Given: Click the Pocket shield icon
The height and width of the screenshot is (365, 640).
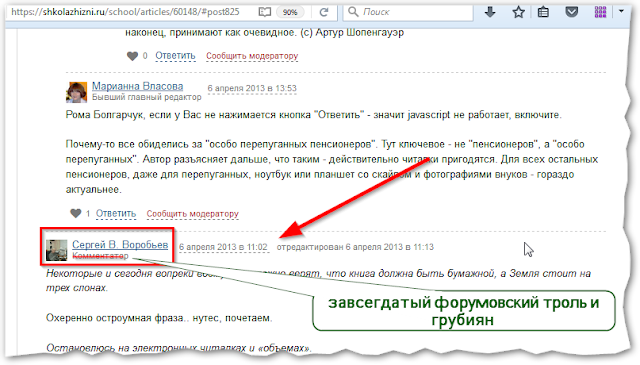Looking at the screenshot, I should pos(571,12).
